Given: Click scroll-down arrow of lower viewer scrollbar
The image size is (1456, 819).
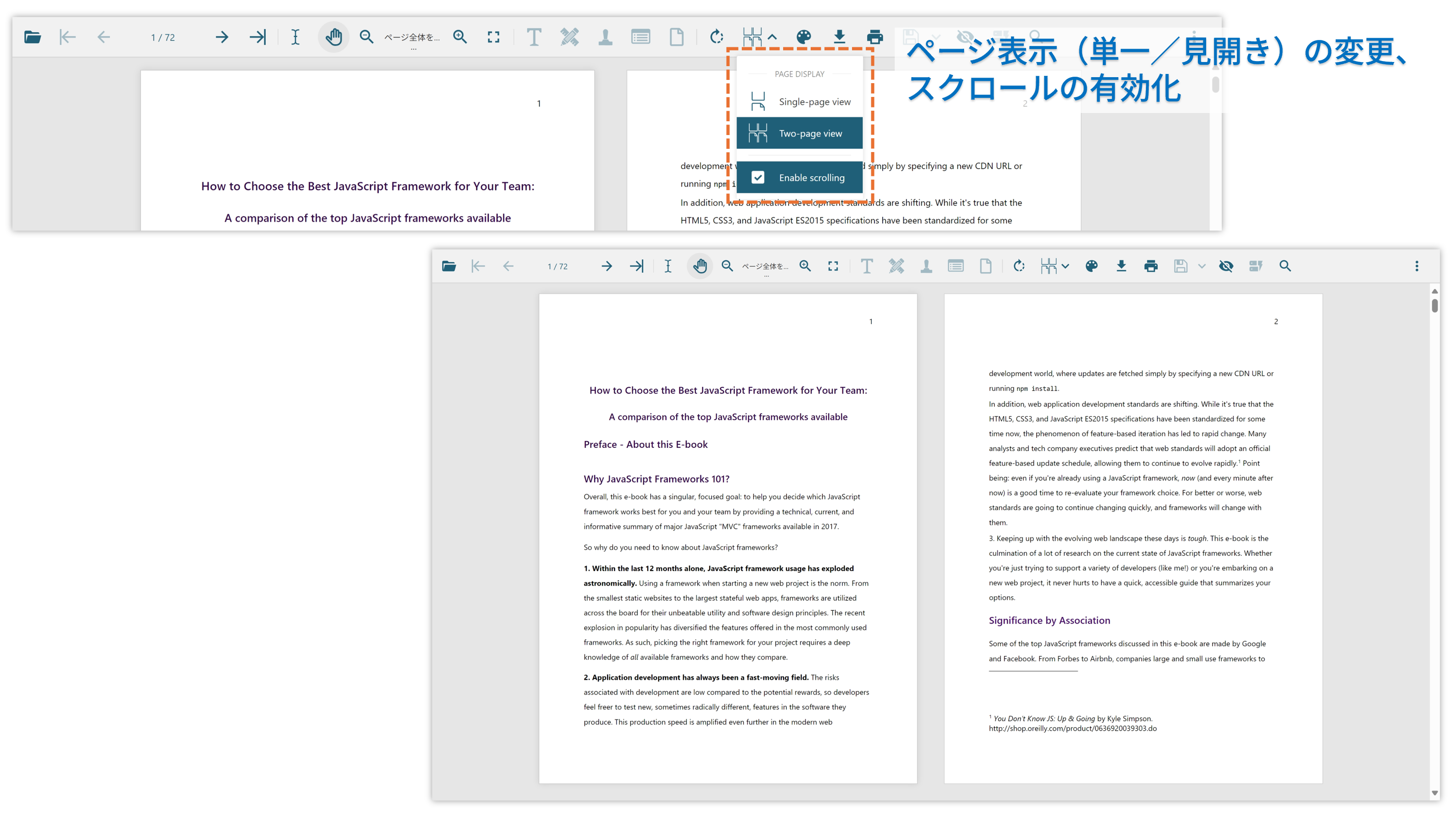Looking at the screenshot, I should click(1434, 794).
